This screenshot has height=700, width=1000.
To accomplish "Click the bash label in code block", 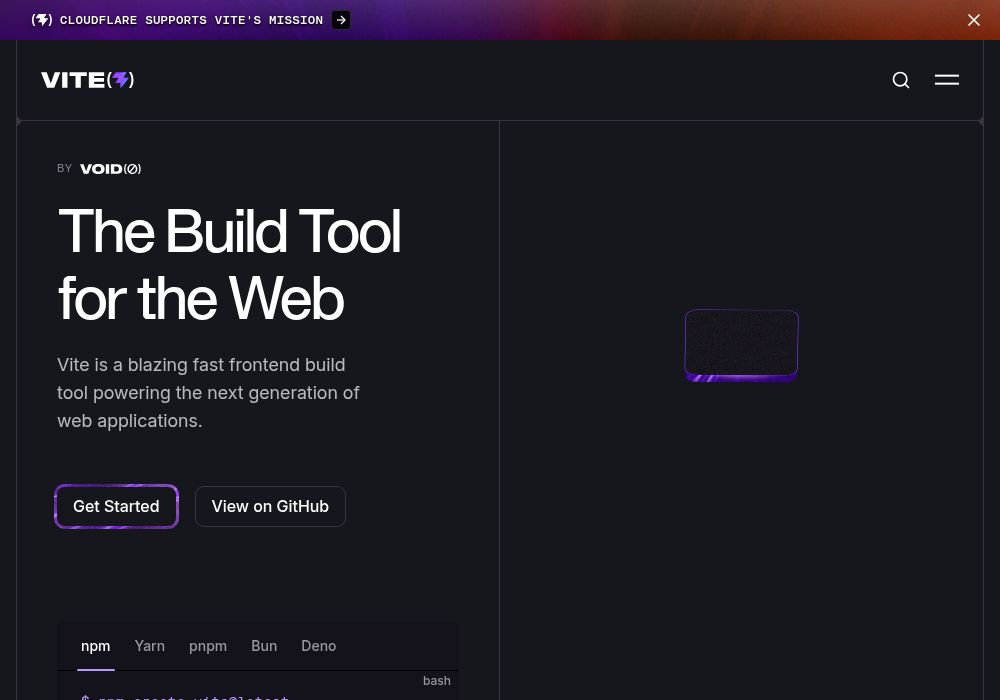I will coord(437,681).
